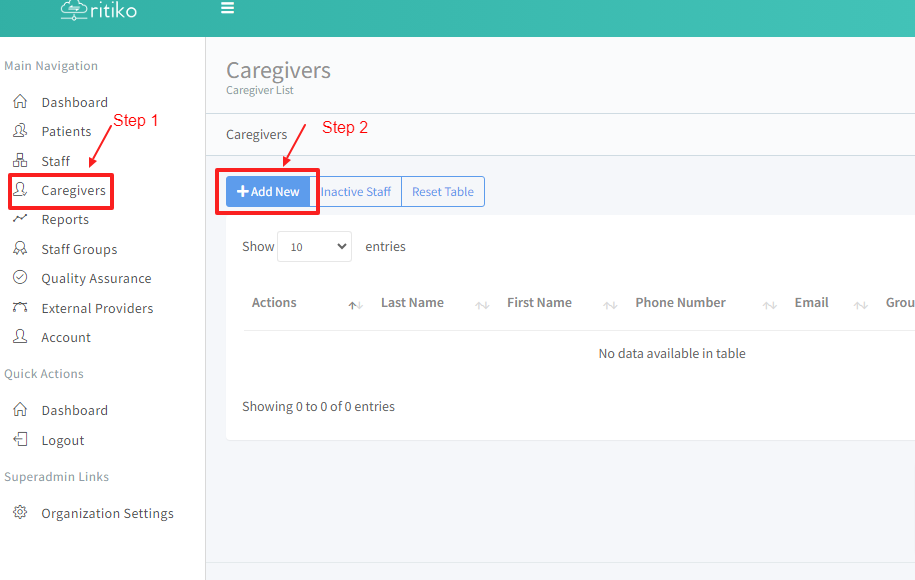The height and width of the screenshot is (580, 915).
Task: Click the Dashboard home icon in Main Navigation
Action: pyautogui.click(x=20, y=102)
